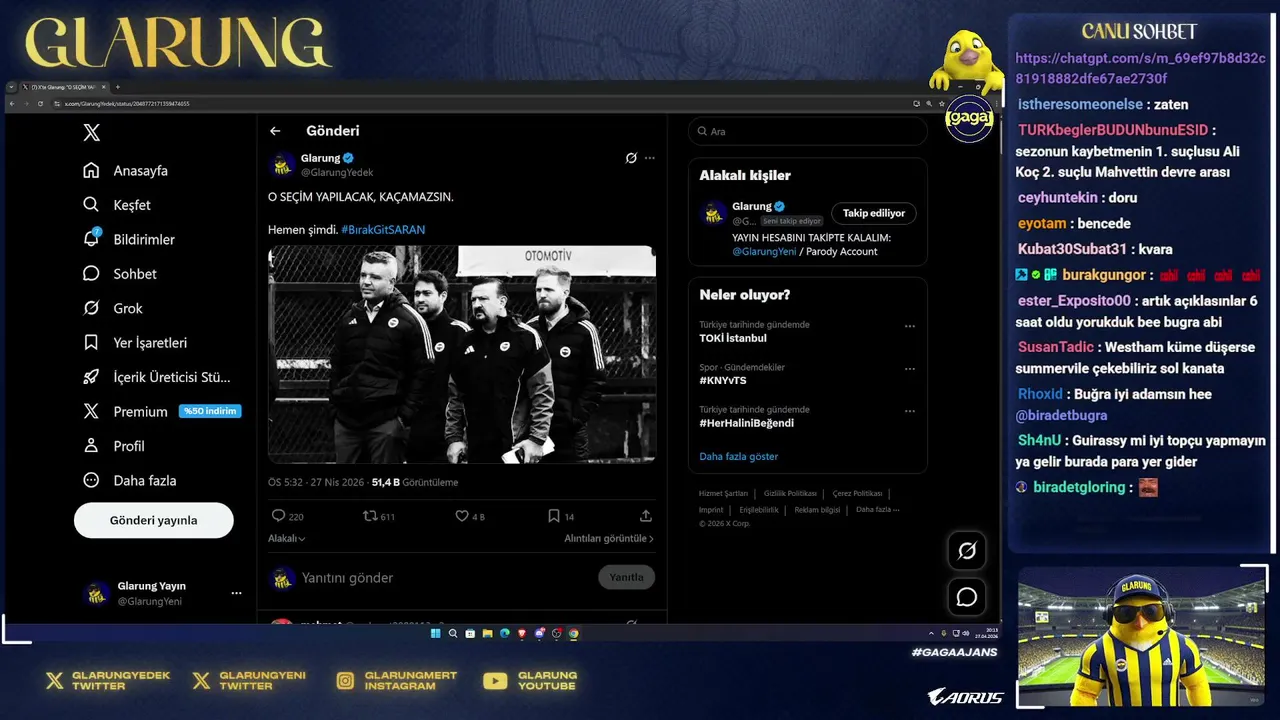1280x720 pixels.
Task: Expand the Alakalı sort dropdown
Action: tap(287, 538)
